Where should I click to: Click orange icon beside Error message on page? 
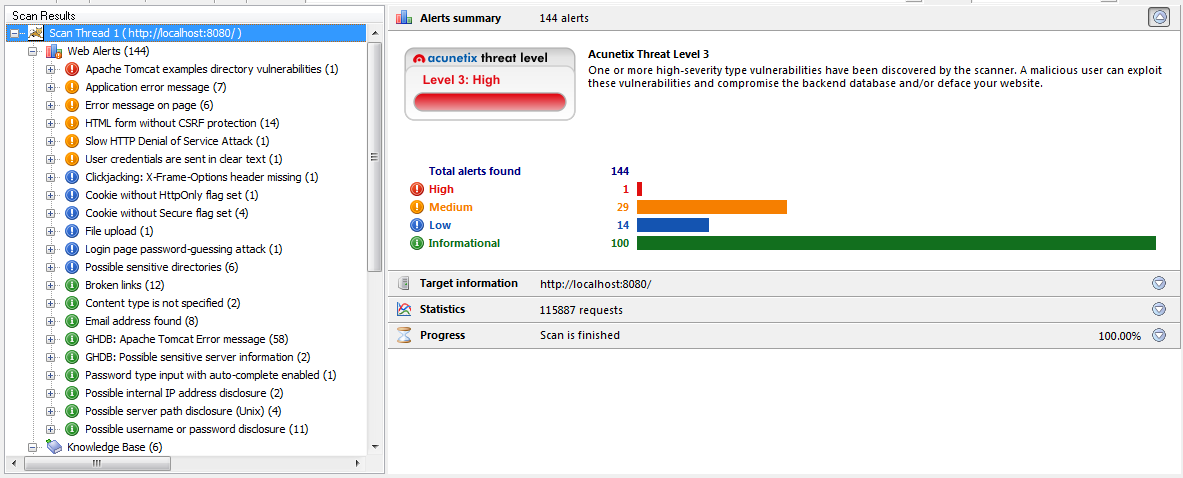[72, 105]
